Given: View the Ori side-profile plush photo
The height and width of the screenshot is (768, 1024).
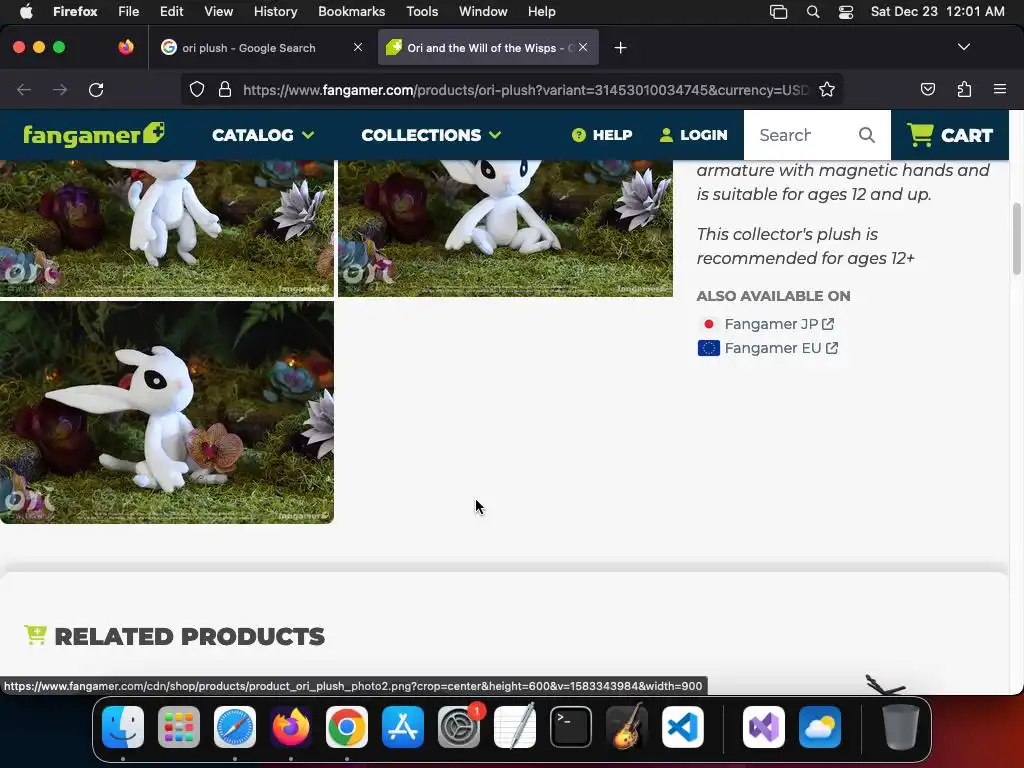Looking at the screenshot, I should (x=167, y=412).
